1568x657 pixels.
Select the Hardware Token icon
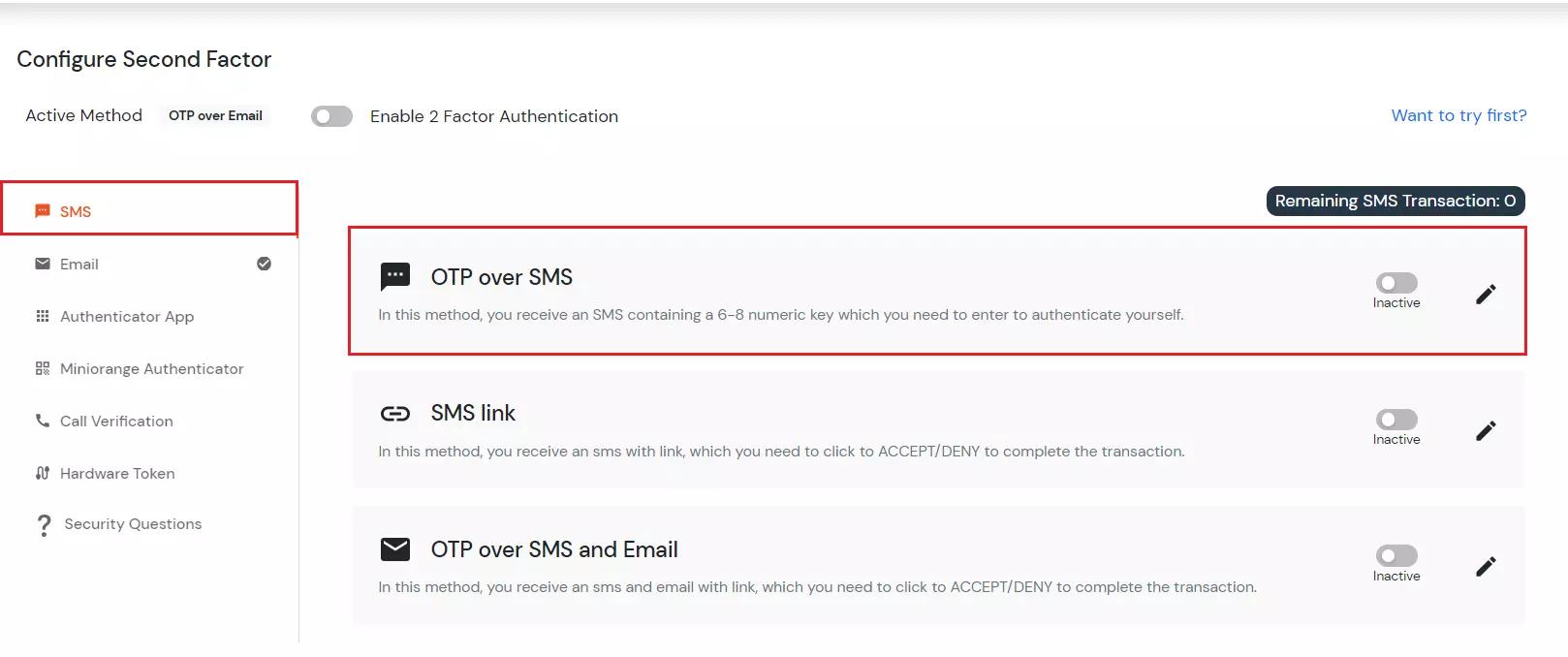pos(42,473)
